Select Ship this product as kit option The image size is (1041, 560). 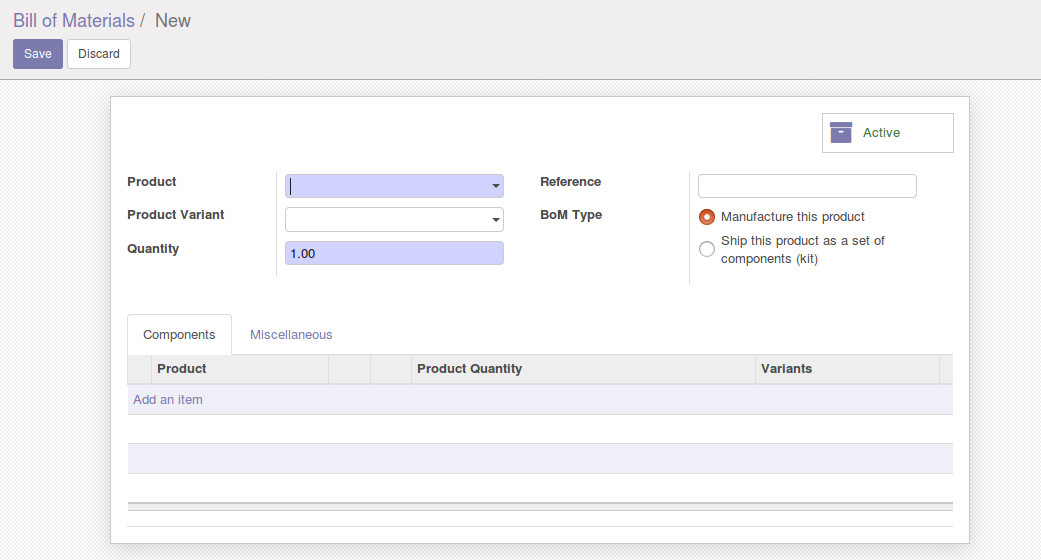(x=707, y=249)
